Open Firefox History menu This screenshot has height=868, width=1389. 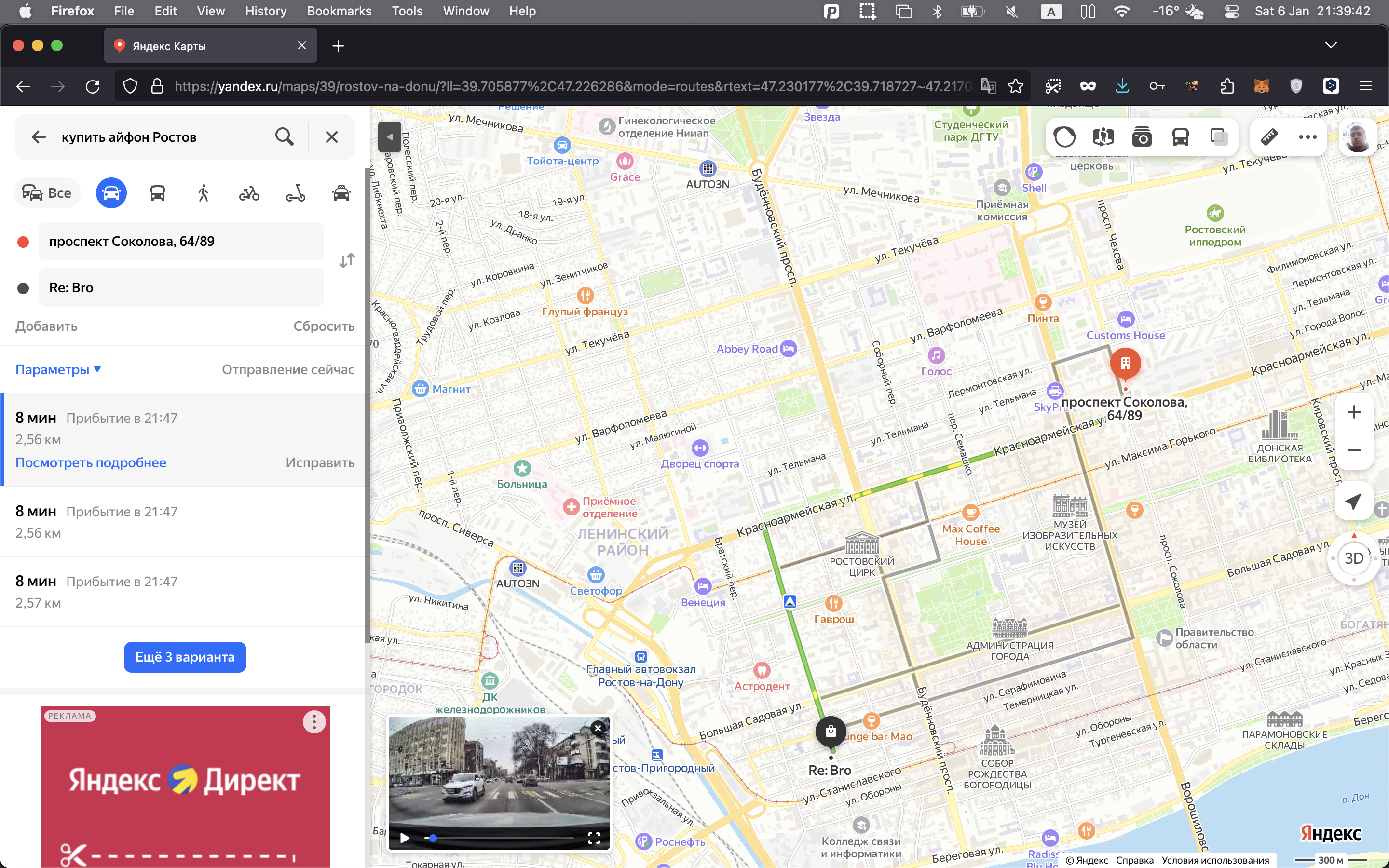[x=266, y=11]
